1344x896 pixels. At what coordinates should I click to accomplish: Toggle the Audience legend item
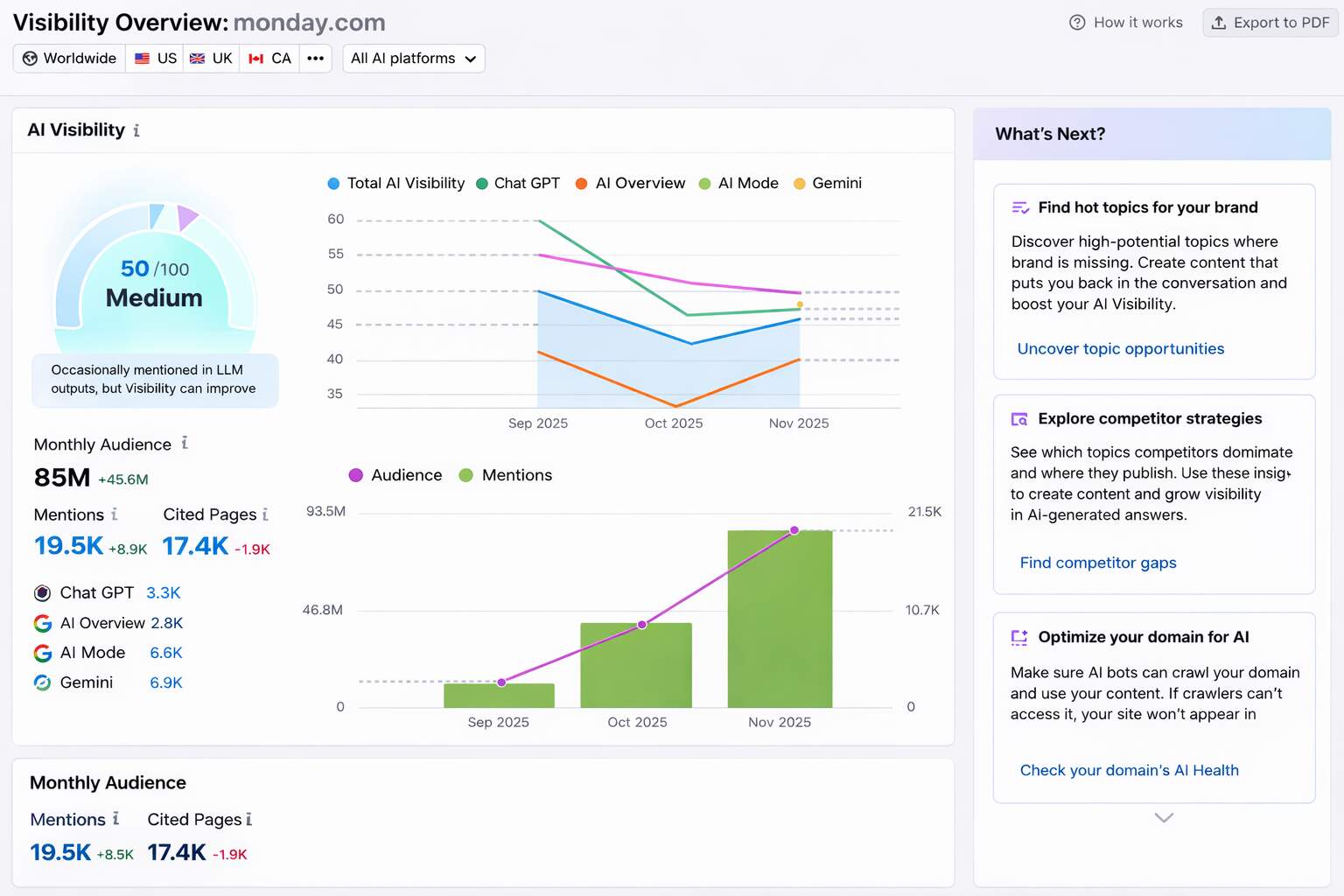click(x=395, y=475)
